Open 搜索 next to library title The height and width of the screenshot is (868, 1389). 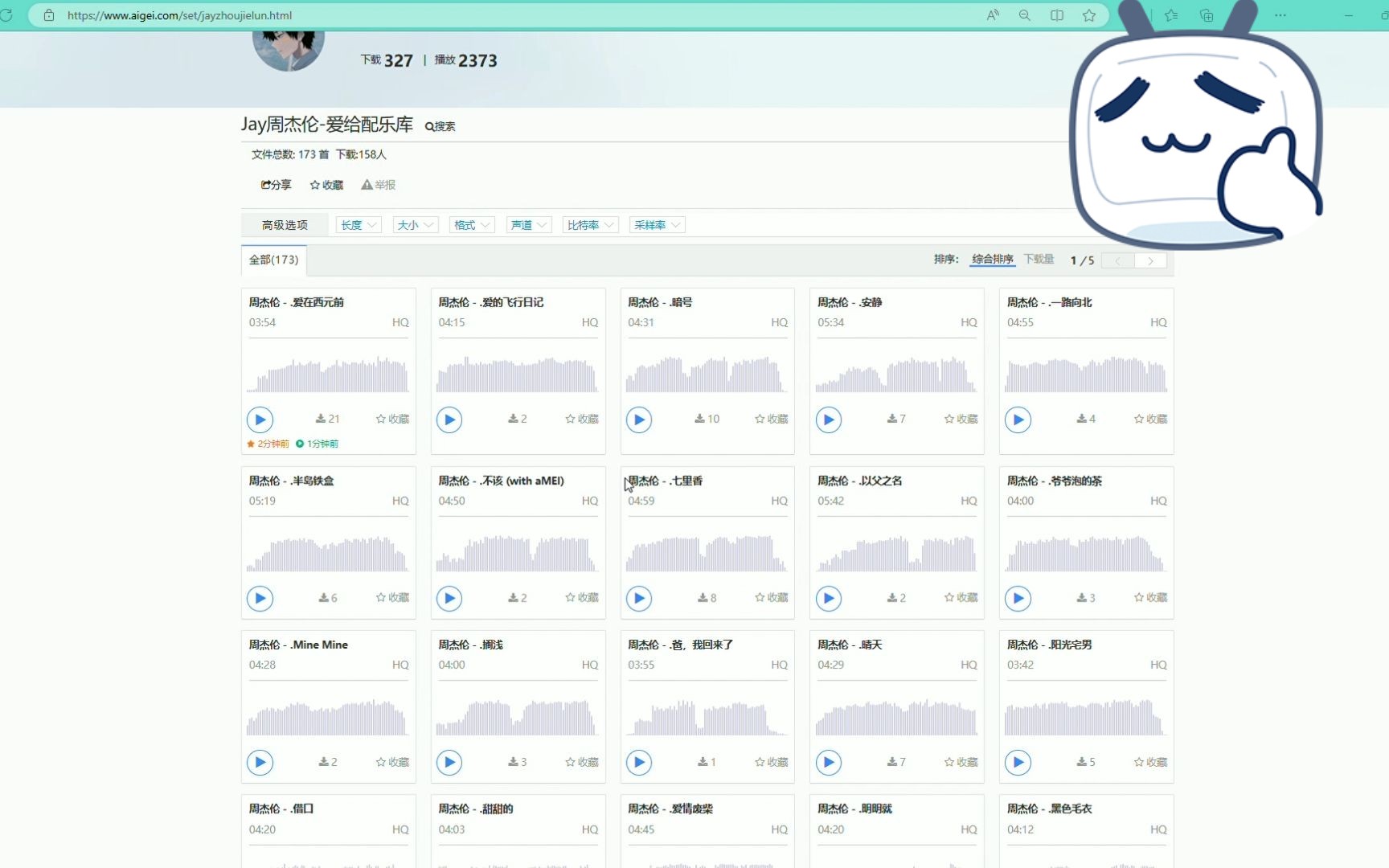pos(440,126)
